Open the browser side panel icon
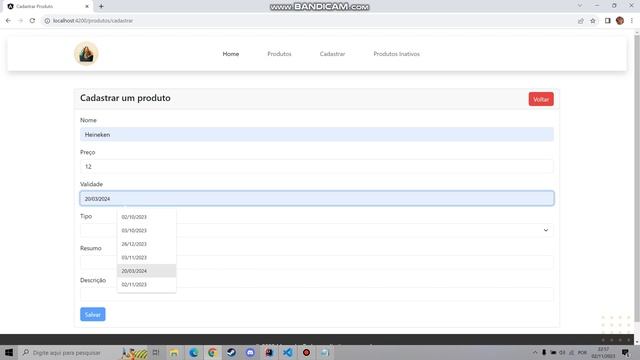This screenshot has height=360, width=640. point(607,20)
